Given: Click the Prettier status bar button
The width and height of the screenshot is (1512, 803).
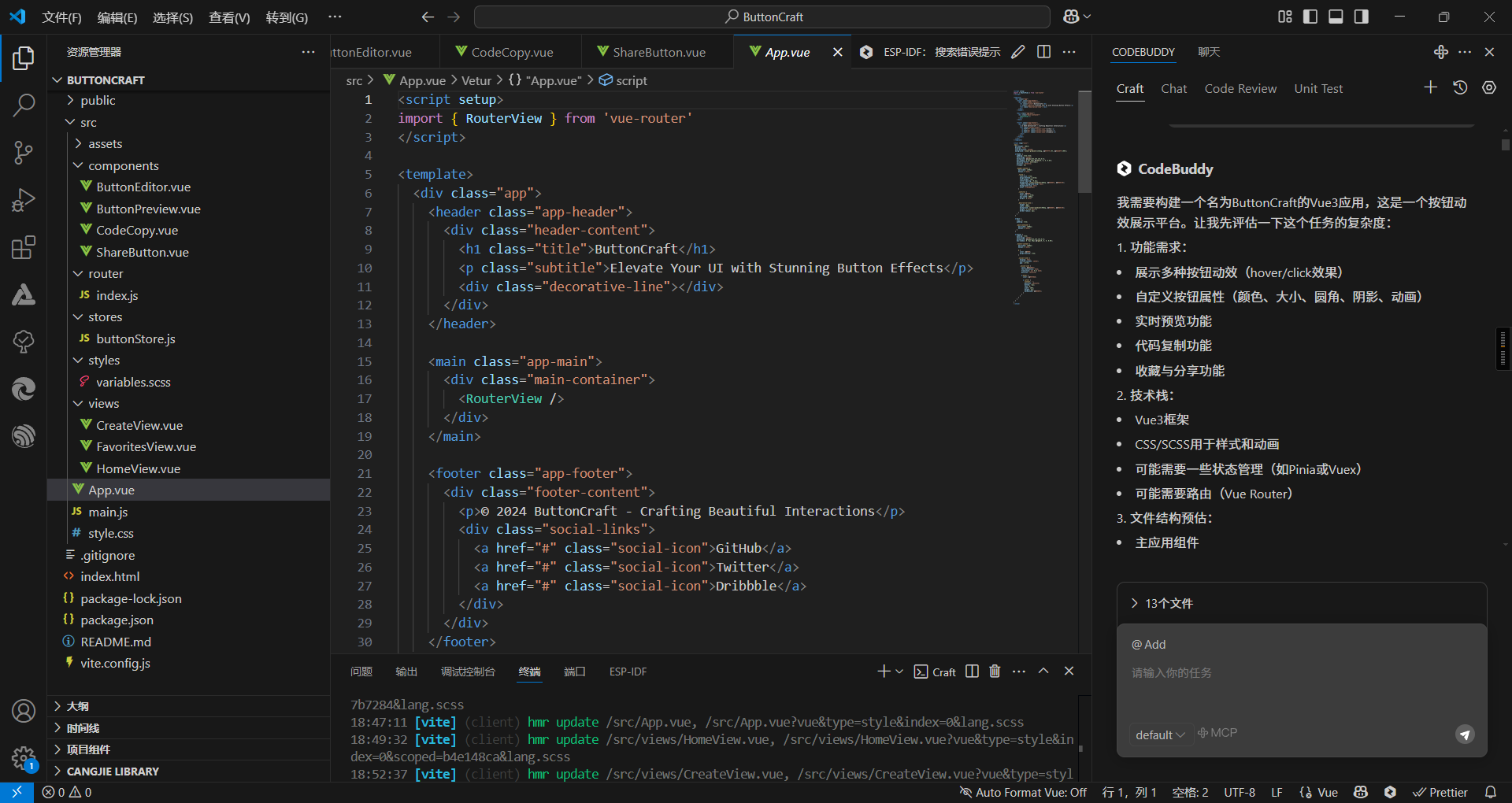Looking at the screenshot, I should tap(1440, 792).
